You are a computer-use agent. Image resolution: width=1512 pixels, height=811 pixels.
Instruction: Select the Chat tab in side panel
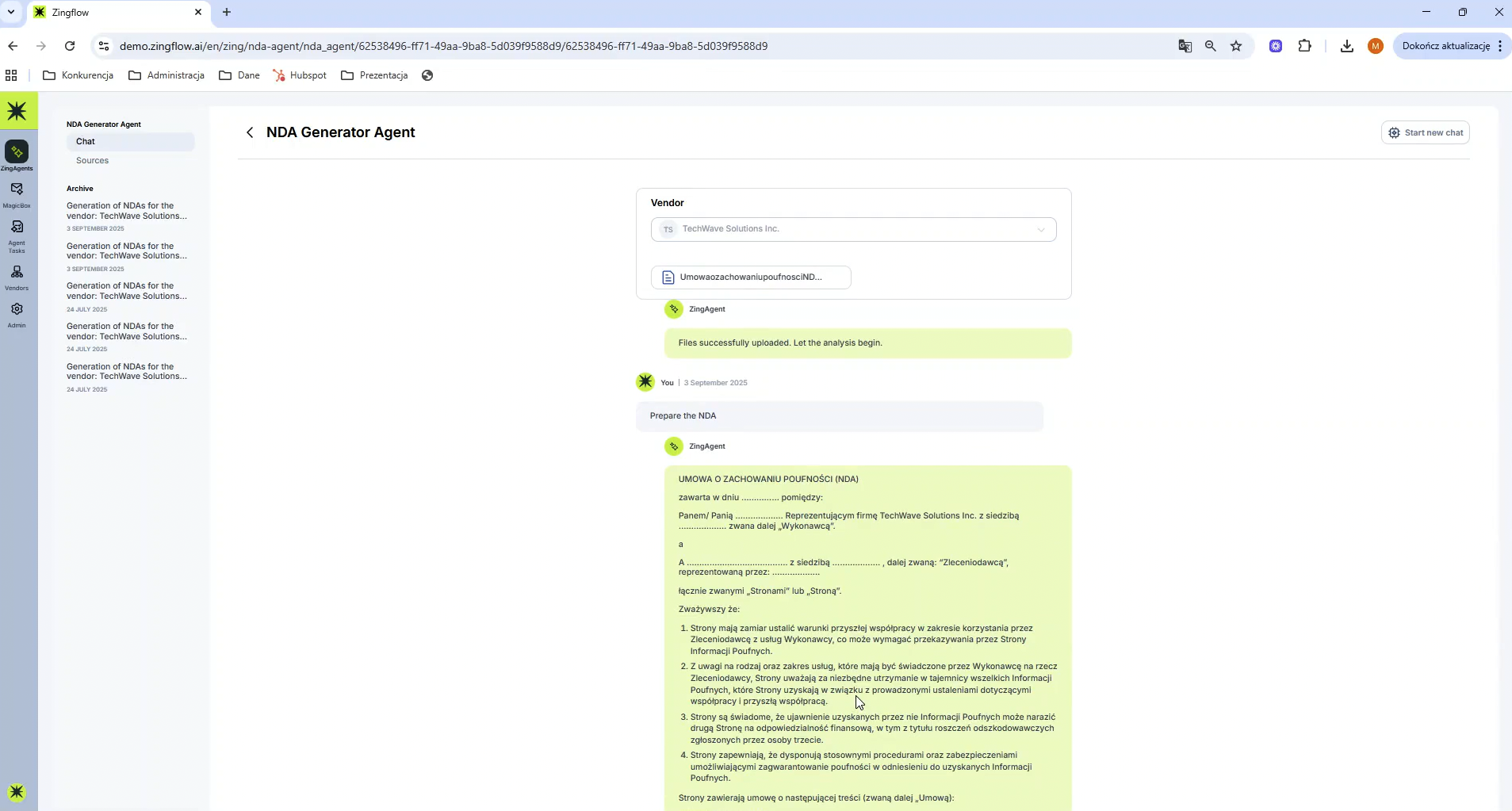point(86,141)
